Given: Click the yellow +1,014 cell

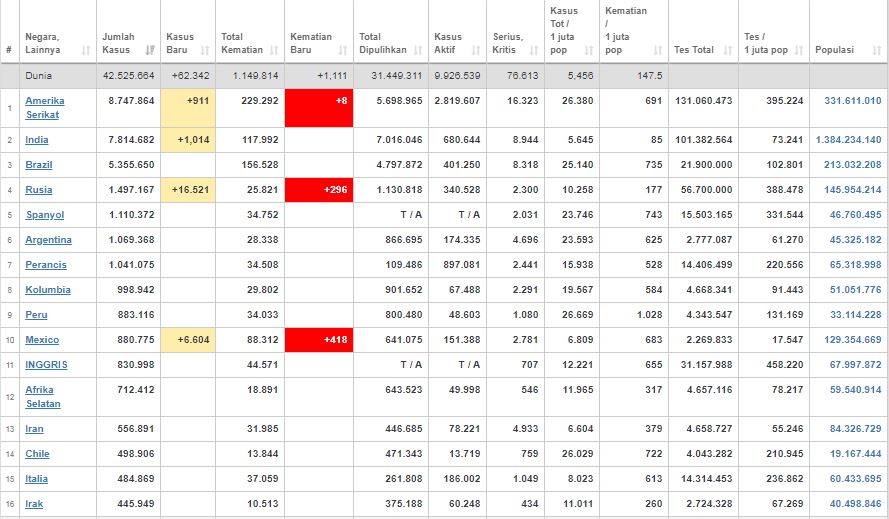Looking at the screenshot, I should (188, 140).
